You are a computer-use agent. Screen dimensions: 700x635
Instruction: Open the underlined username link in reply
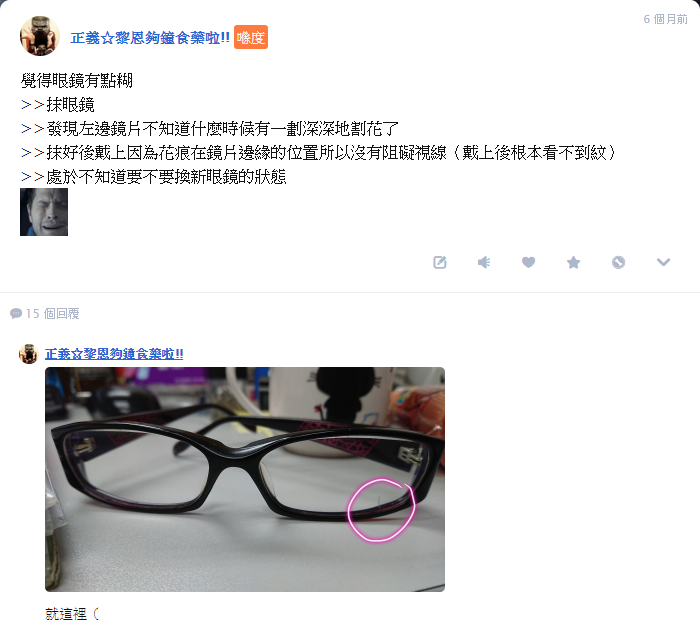[x=114, y=354]
